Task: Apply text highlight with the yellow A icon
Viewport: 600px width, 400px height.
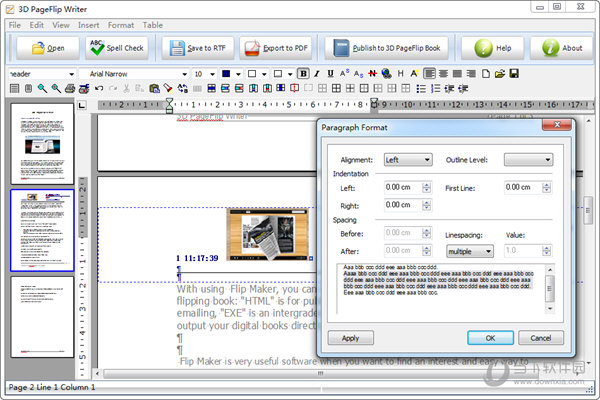Action: pyautogui.click(x=414, y=73)
